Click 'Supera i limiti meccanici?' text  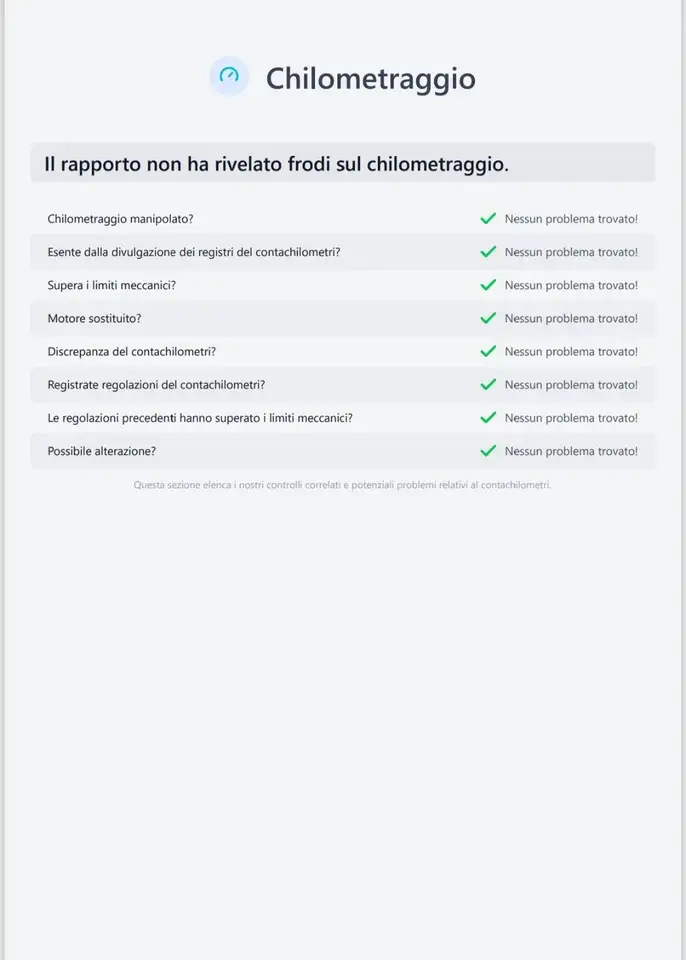[x=111, y=285]
